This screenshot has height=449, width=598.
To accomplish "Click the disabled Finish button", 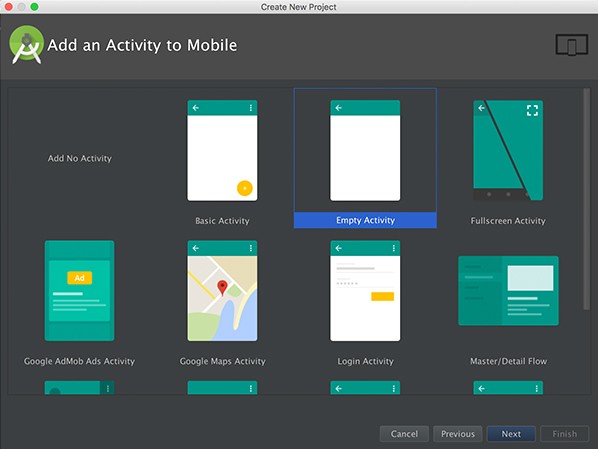I will 565,434.
